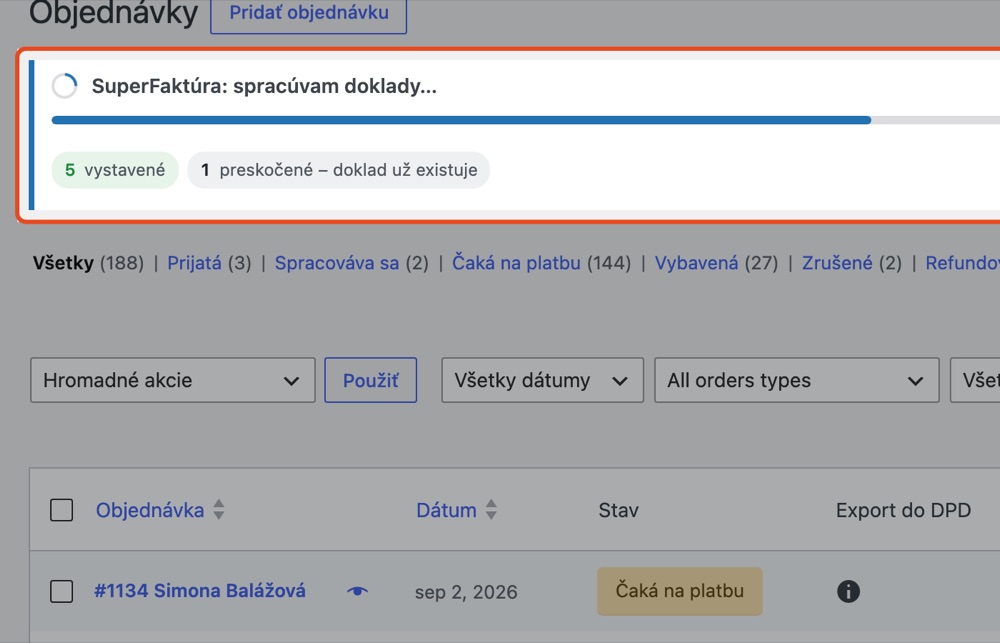Open order #1134 Simona Balážová
The height and width of the screenshot is (643, 1000).
tap(200, 591)
